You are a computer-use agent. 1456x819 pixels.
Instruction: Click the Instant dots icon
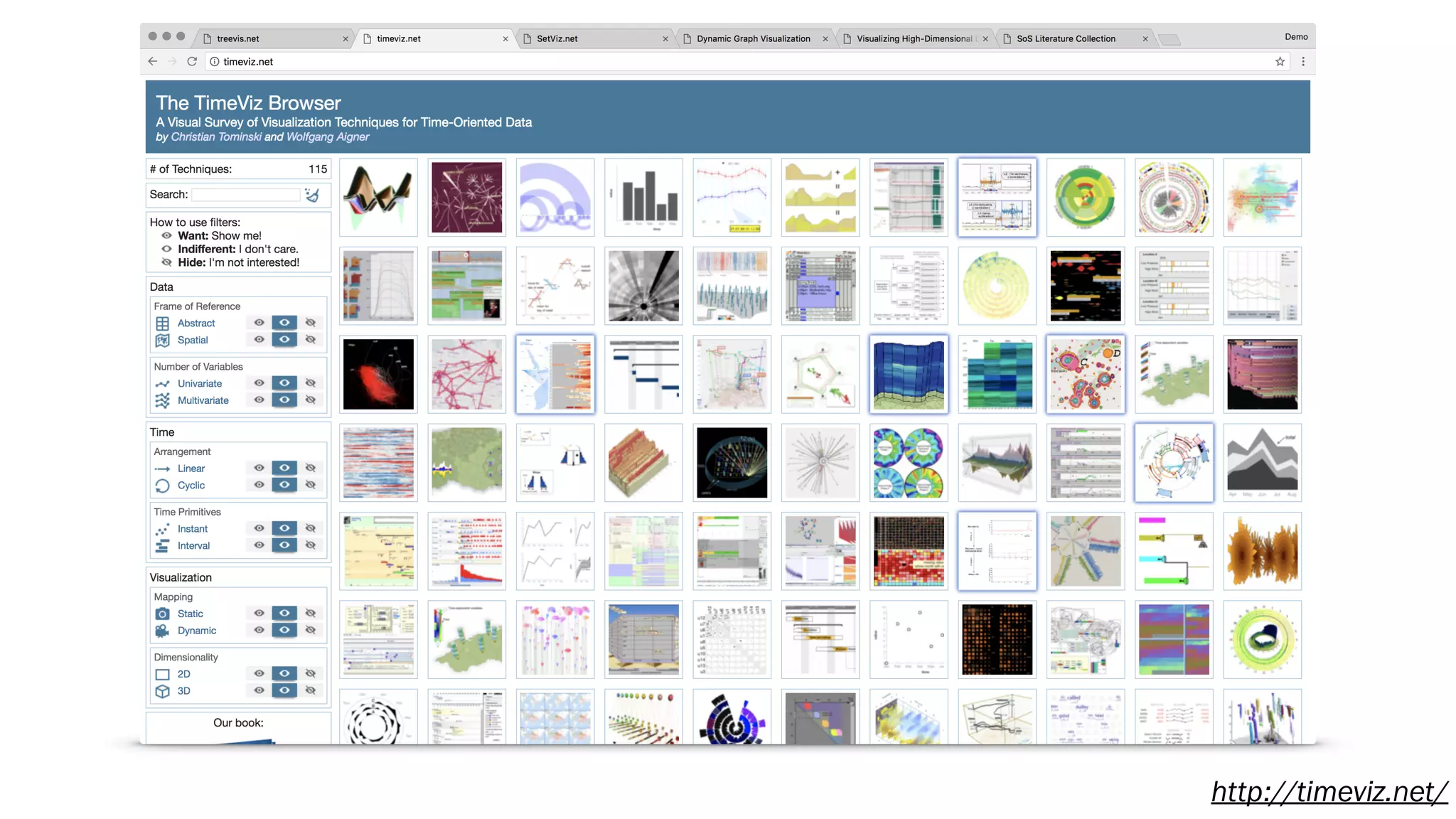162,530
